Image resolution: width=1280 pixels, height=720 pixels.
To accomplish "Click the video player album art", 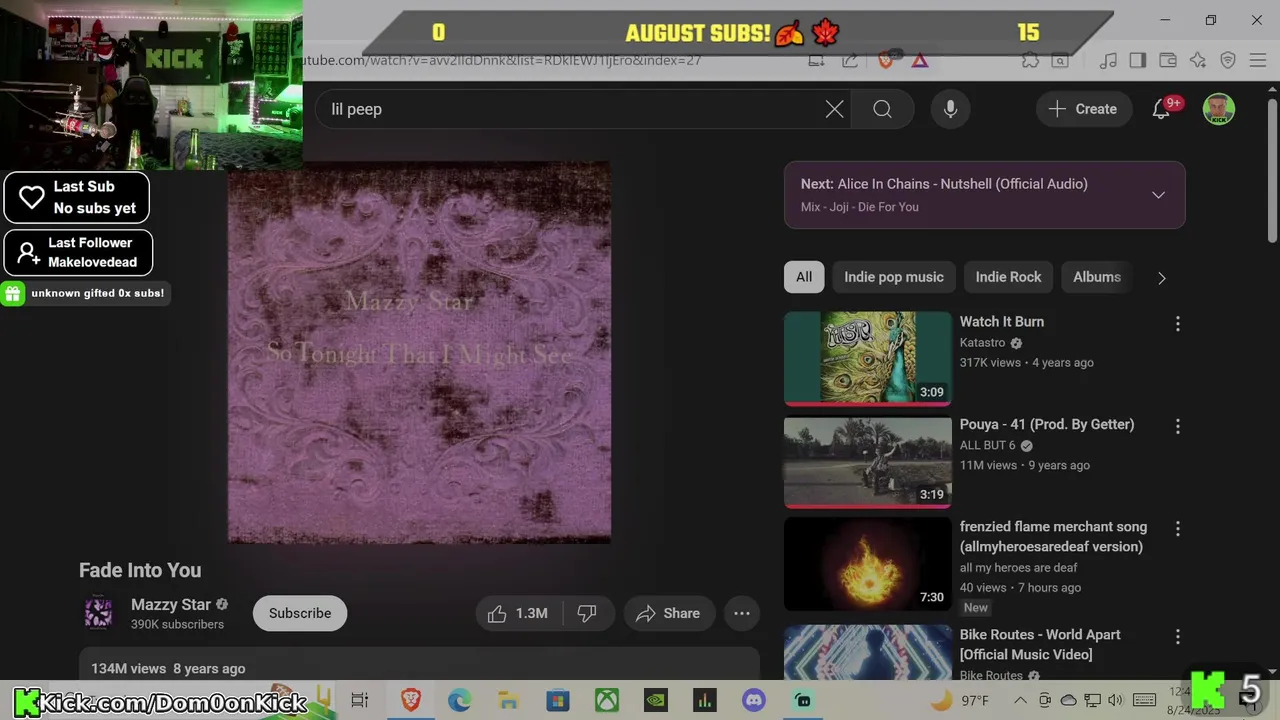I will tap(419, 352).
